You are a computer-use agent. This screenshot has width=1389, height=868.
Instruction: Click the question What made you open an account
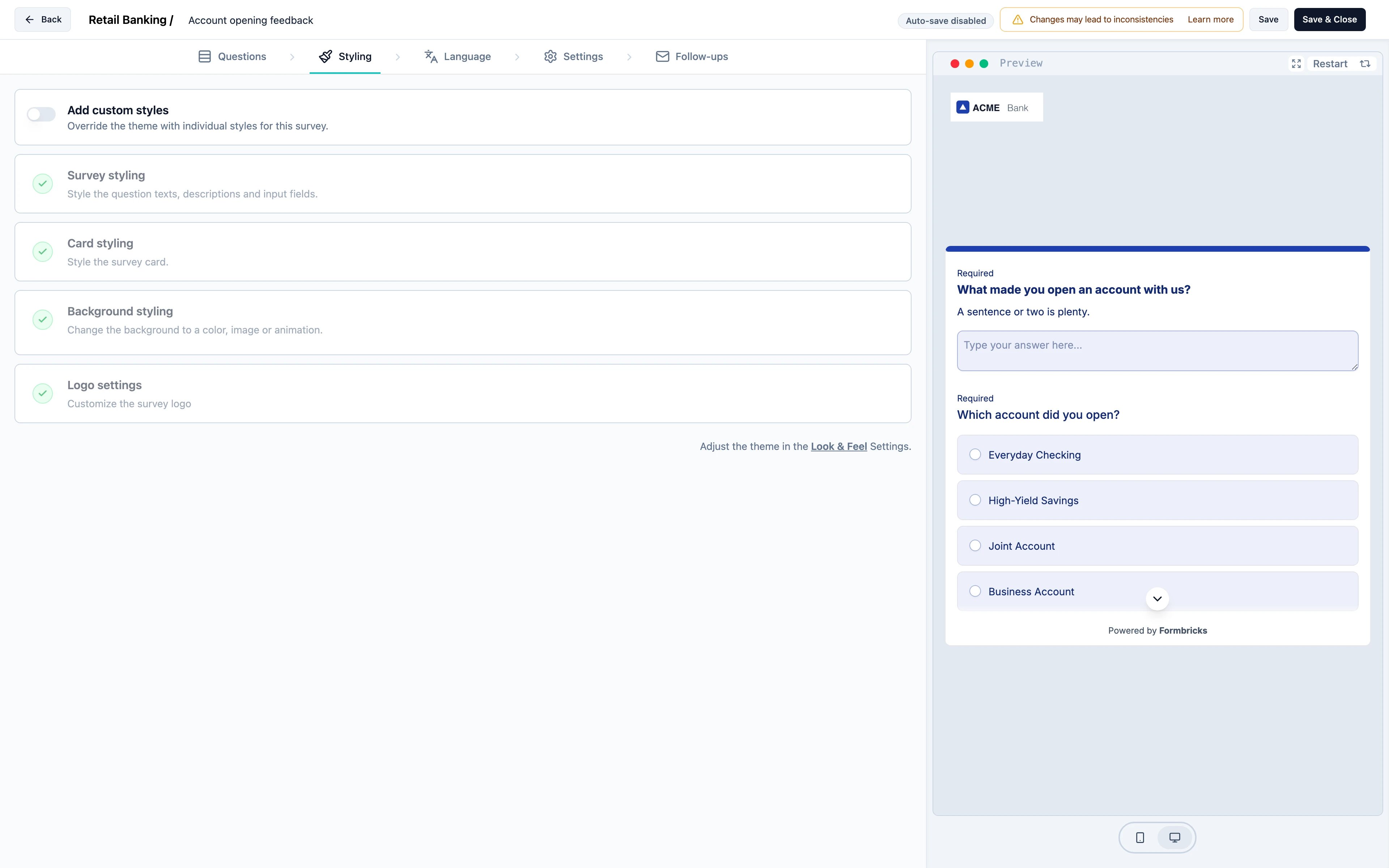click(1073, 289)
